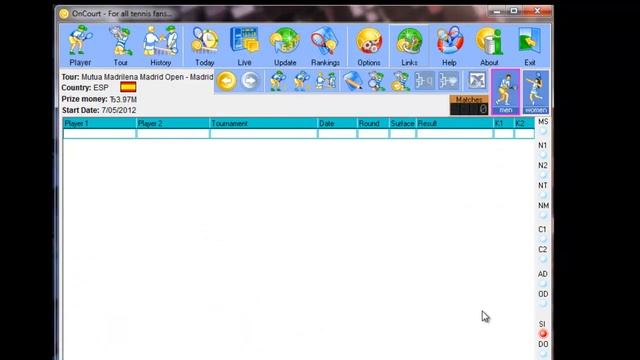The height and width of the screenshot is (360, 640).
Task: Sort by Tournament column header
Action: (x=264, y=123)
